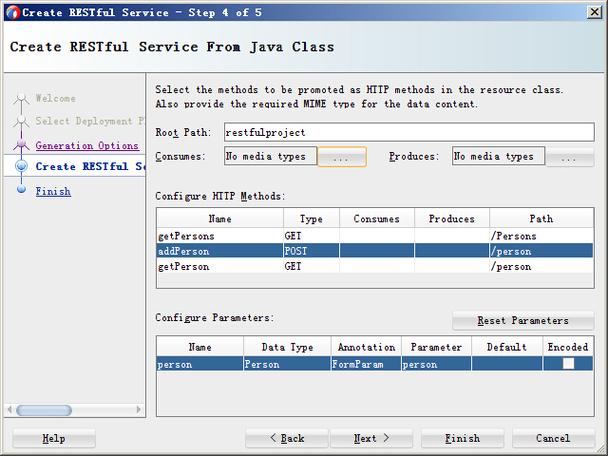Click the Welcome step node icon
Viewport: 608px width, 456px height.
click(x=21, y=98)
